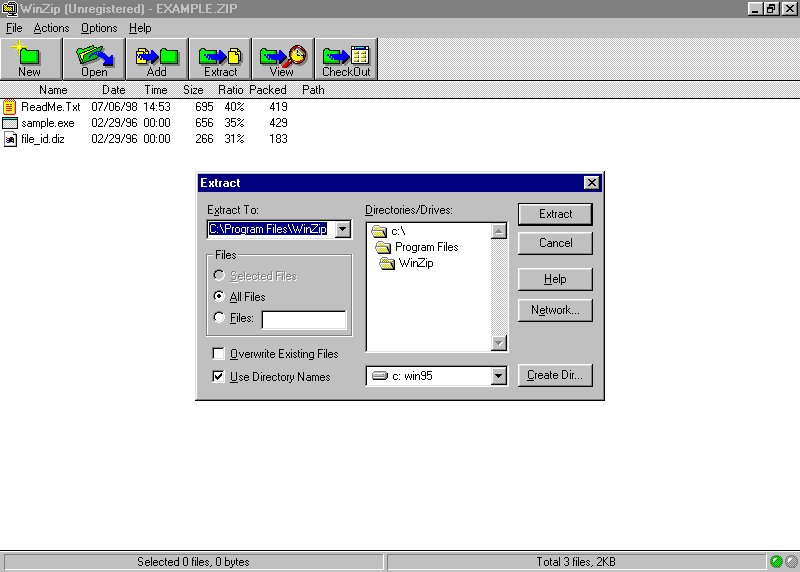Sort by the Name column header
The image size is (800, 572).
click(x=53, y=90)
